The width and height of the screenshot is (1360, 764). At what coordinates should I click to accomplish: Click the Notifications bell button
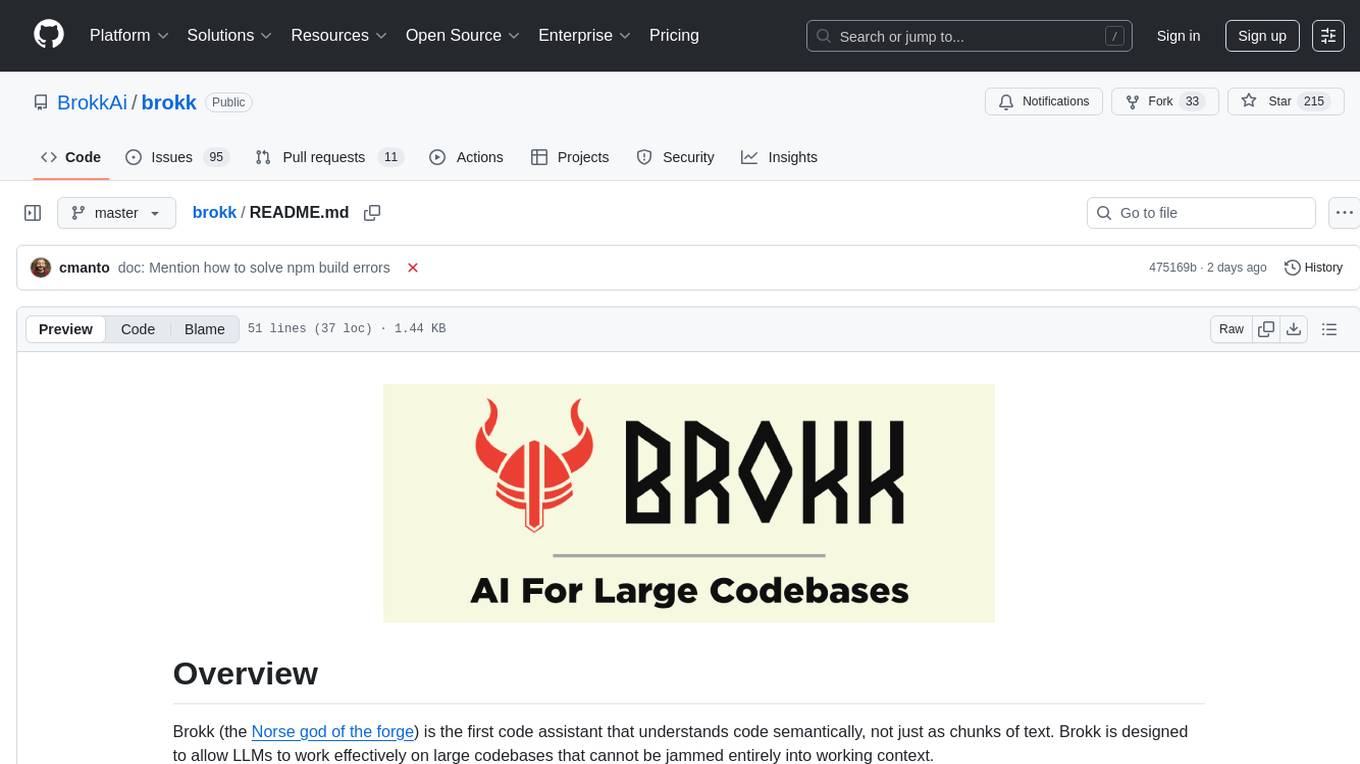pos(1044,102)
